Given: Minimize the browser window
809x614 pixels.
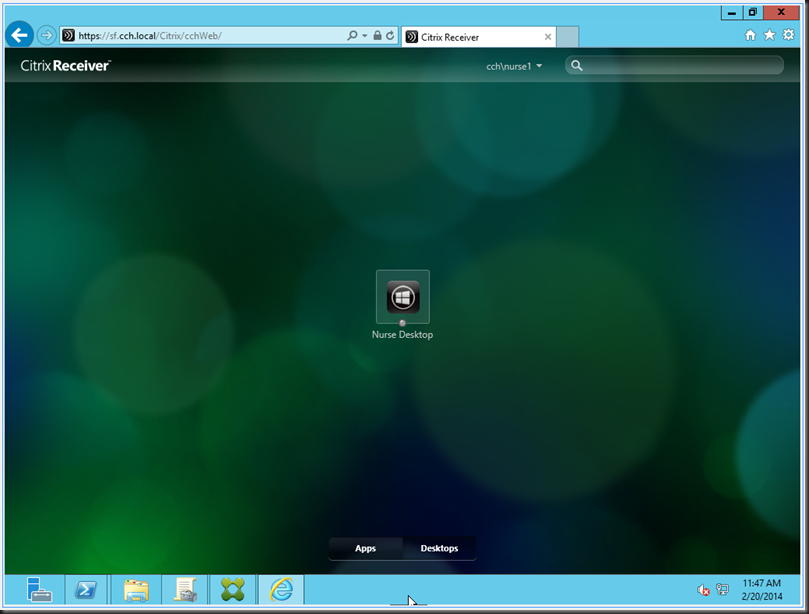Looking at the screenshot, I should click(x=732, y=12).
